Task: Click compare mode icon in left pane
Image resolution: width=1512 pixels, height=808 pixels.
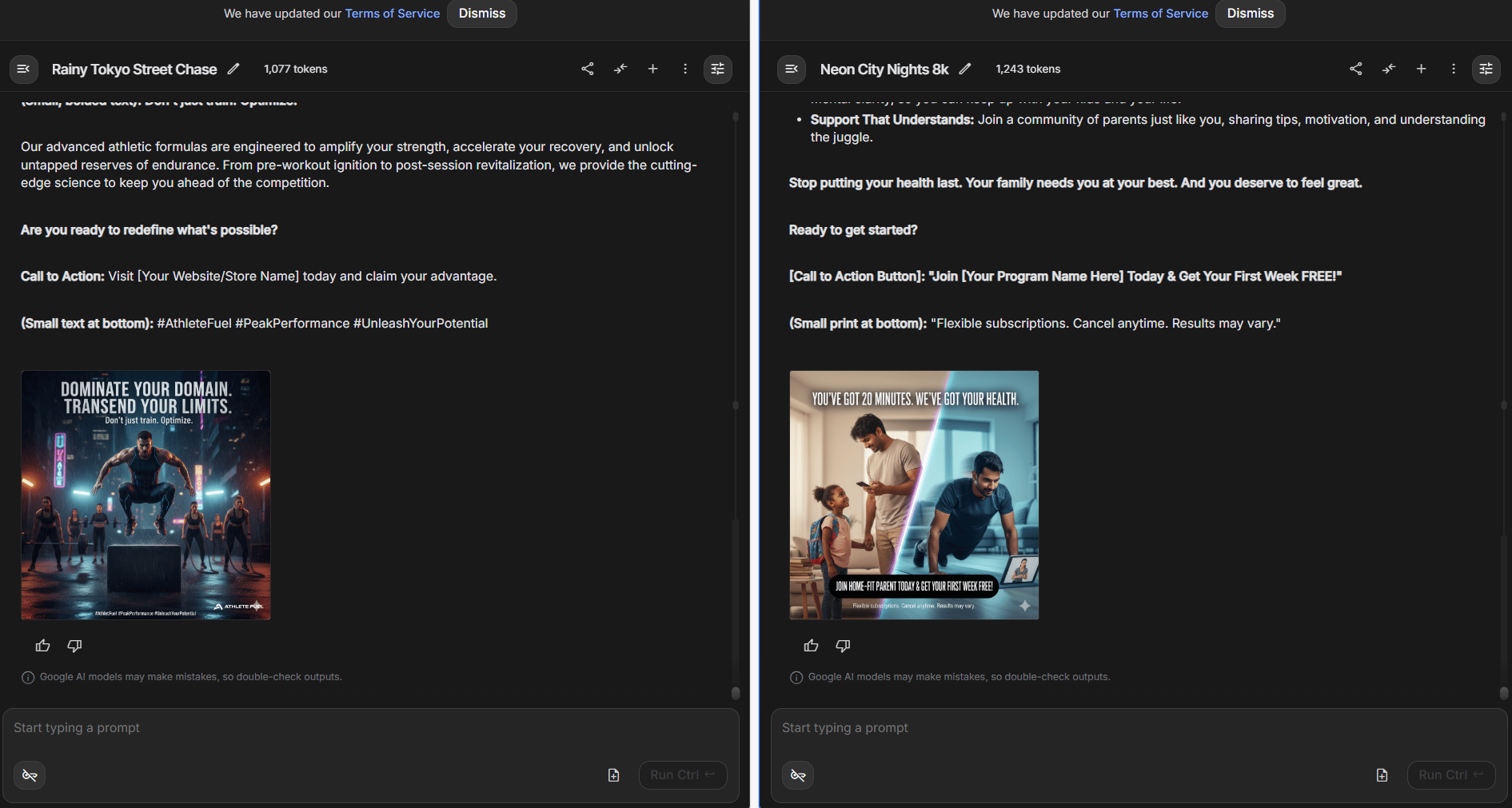Action: pyautogui.click(x=620, y=69)
